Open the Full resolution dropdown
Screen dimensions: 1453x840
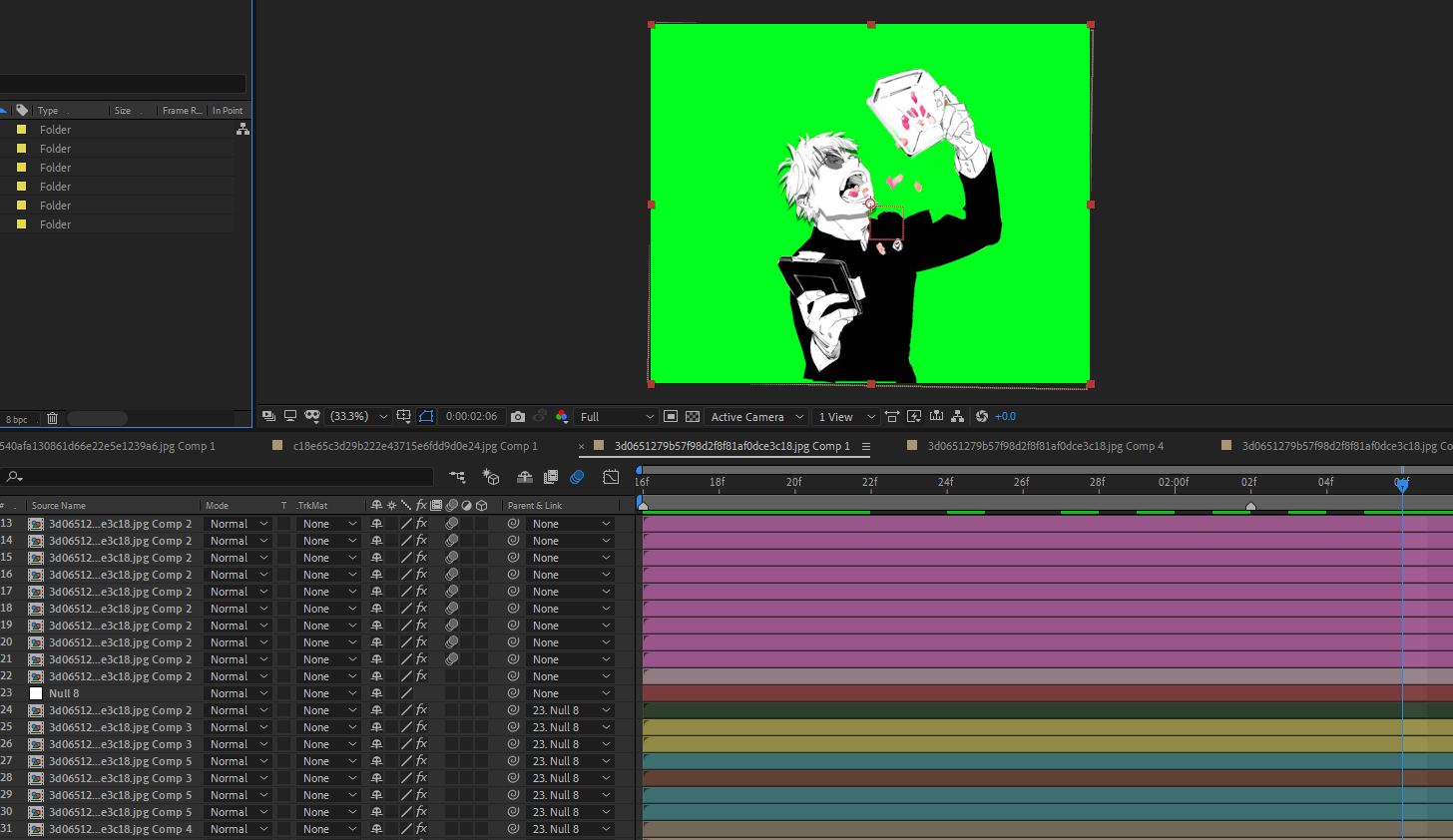(616, 416)
